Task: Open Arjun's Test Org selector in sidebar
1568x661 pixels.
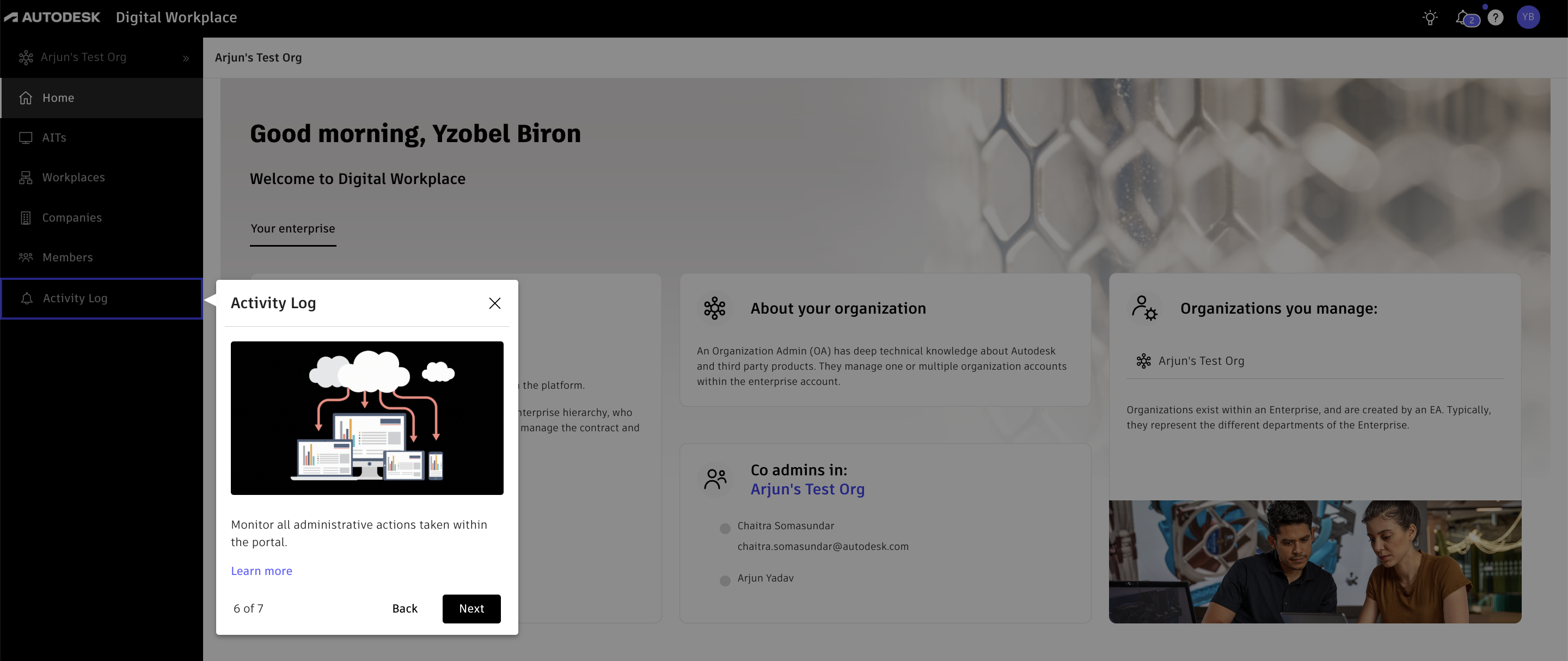Action: coord(83,57)
